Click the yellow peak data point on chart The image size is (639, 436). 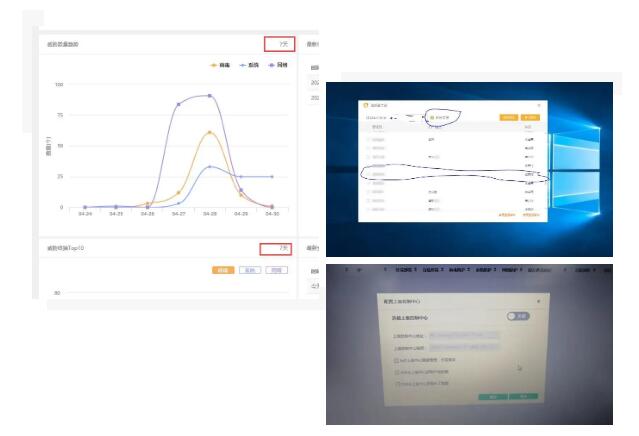point(210,132)
